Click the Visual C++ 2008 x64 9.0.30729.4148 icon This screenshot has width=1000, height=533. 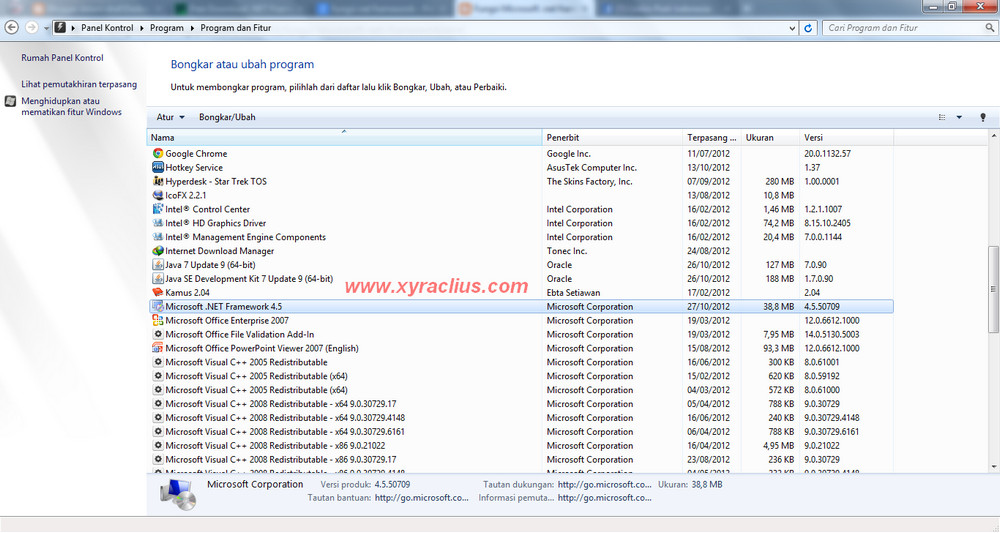click(158, 418)
